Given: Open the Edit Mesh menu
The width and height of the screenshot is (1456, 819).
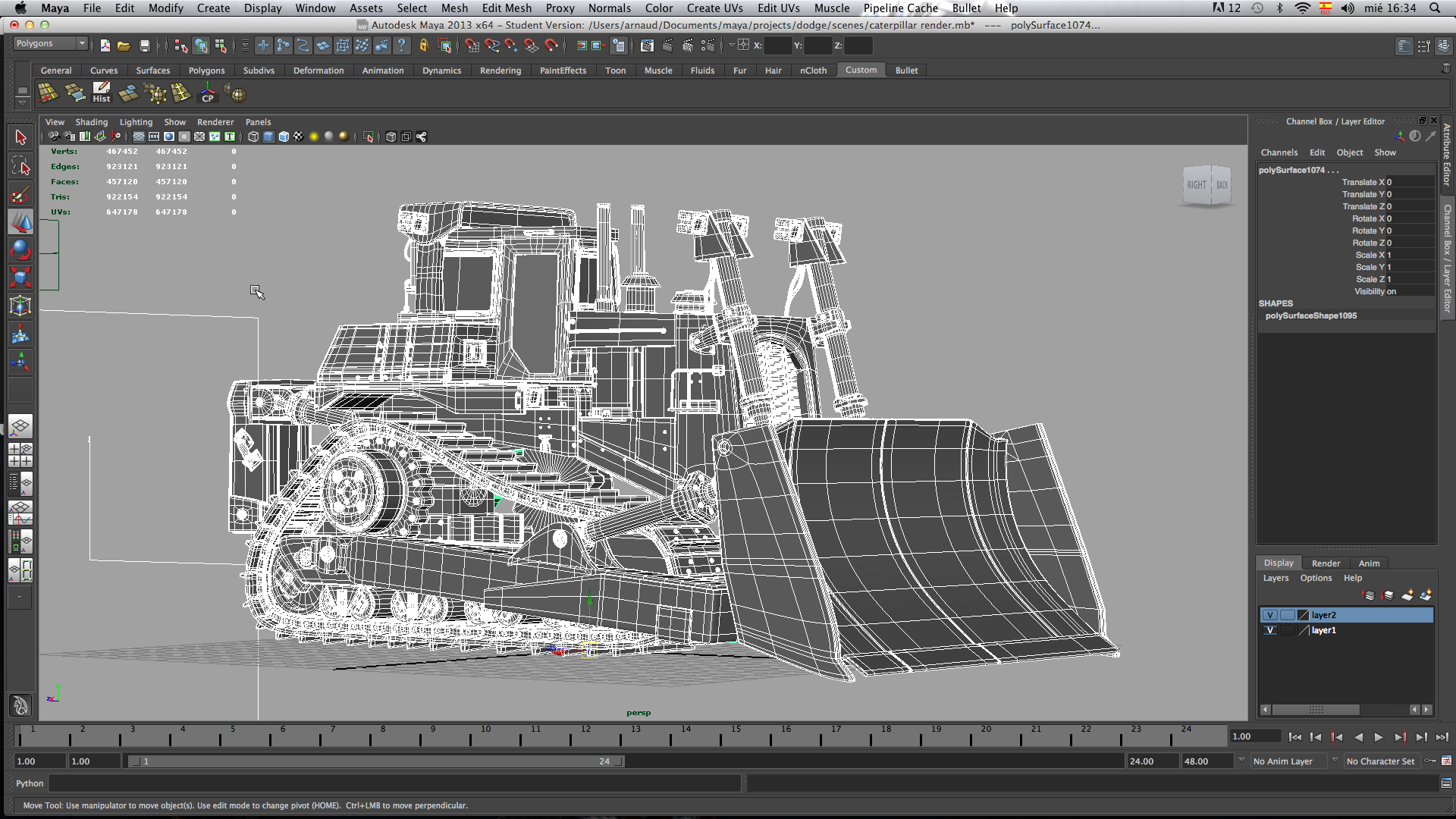Looking at the screenshot, I should point(507,8).
